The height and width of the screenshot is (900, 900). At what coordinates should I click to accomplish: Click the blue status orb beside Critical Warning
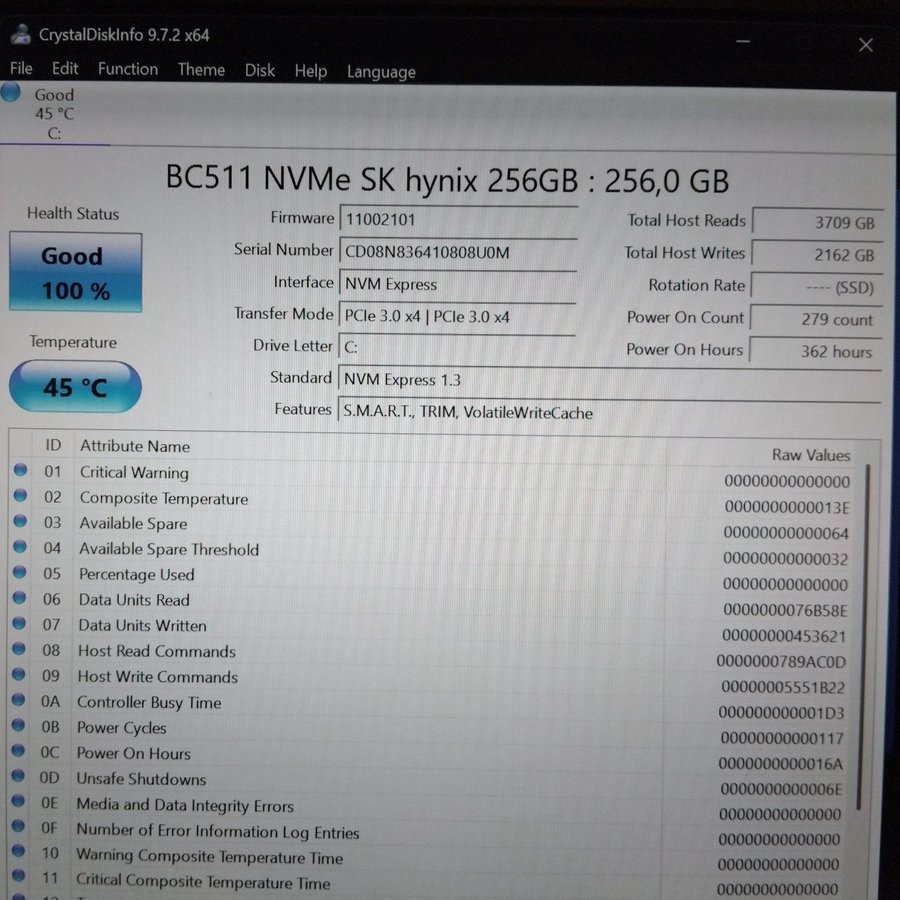(20, 471)
